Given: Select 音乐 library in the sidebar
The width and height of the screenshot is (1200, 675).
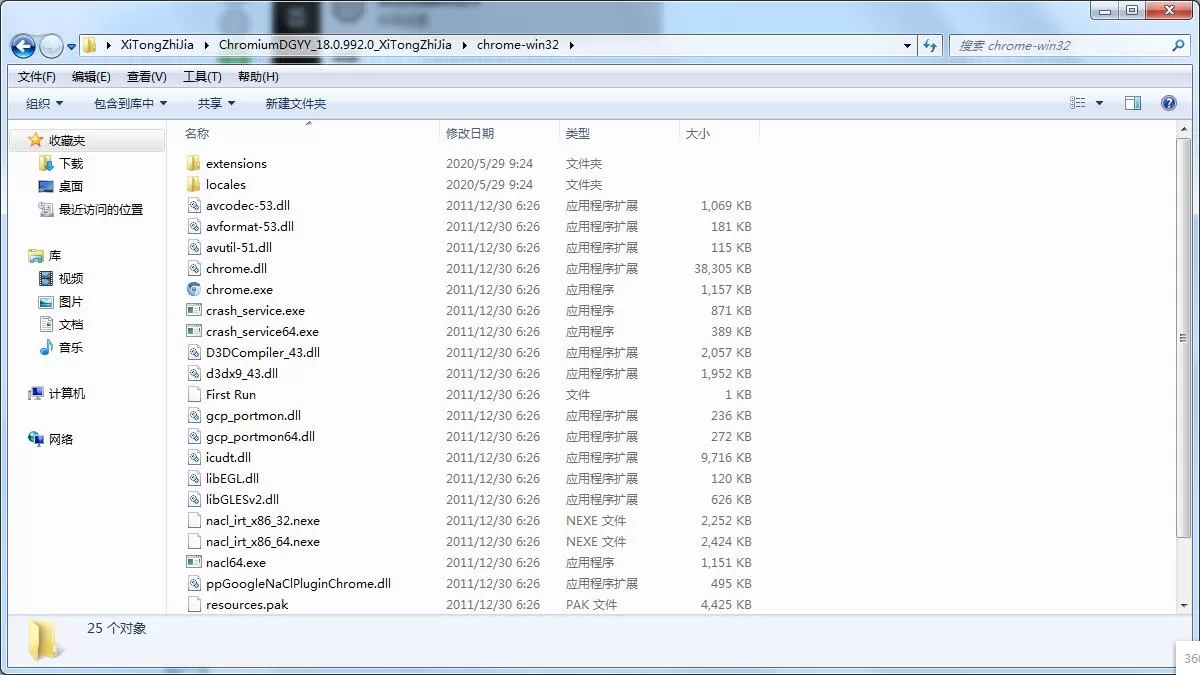Looking at the screenshot, I should [70, 347].
